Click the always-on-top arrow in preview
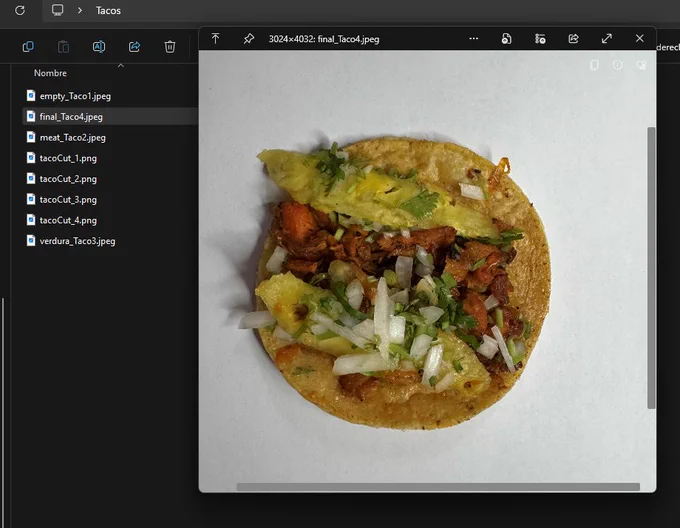The height and width of the screenshot is (528, 680). pos(216,39)
